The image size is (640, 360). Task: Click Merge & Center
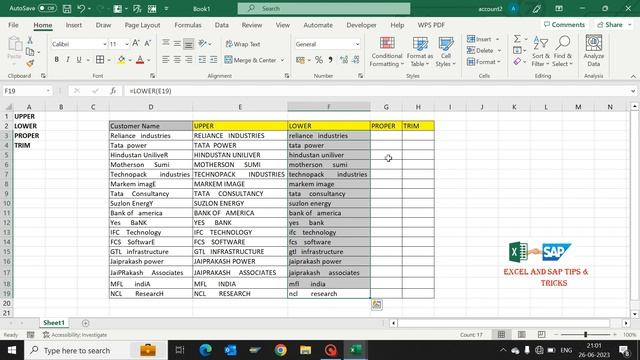[250, 60]
